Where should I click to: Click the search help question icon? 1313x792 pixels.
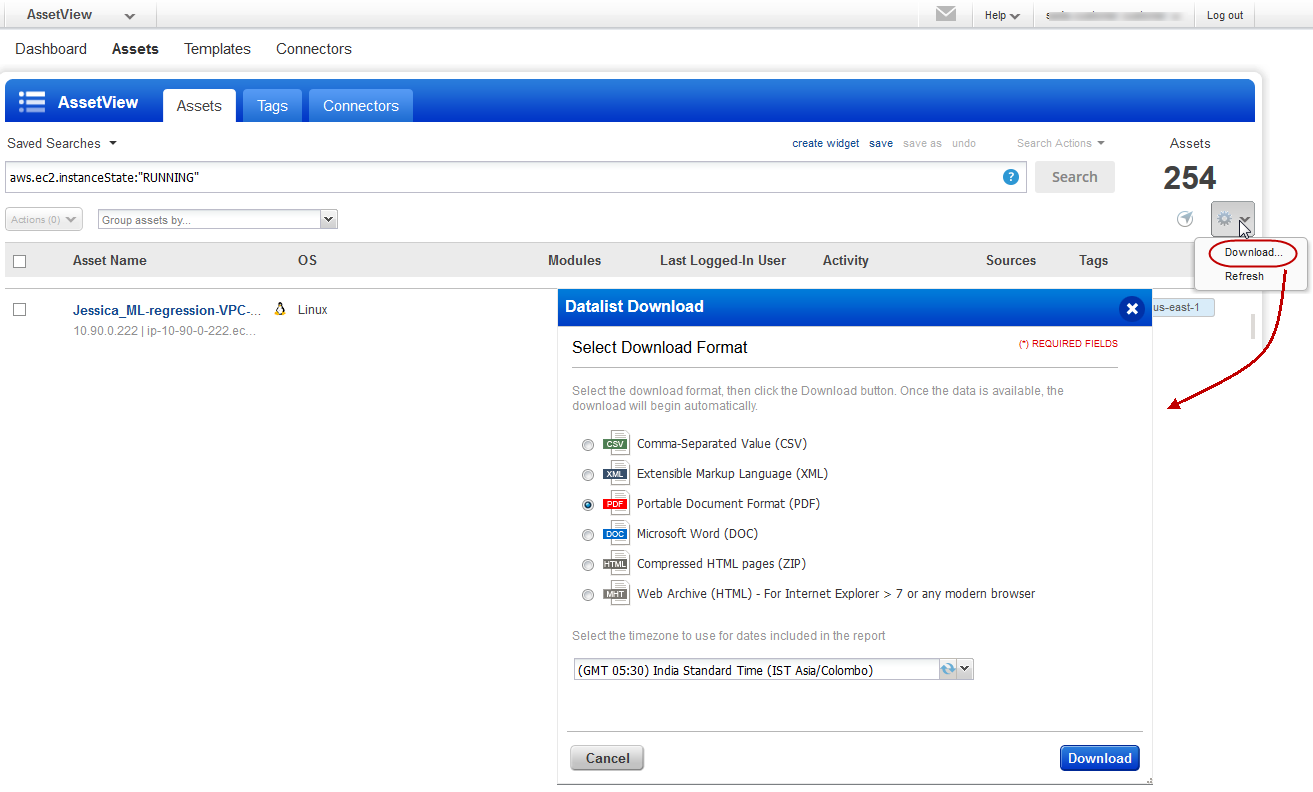[x=1011, y=177]
